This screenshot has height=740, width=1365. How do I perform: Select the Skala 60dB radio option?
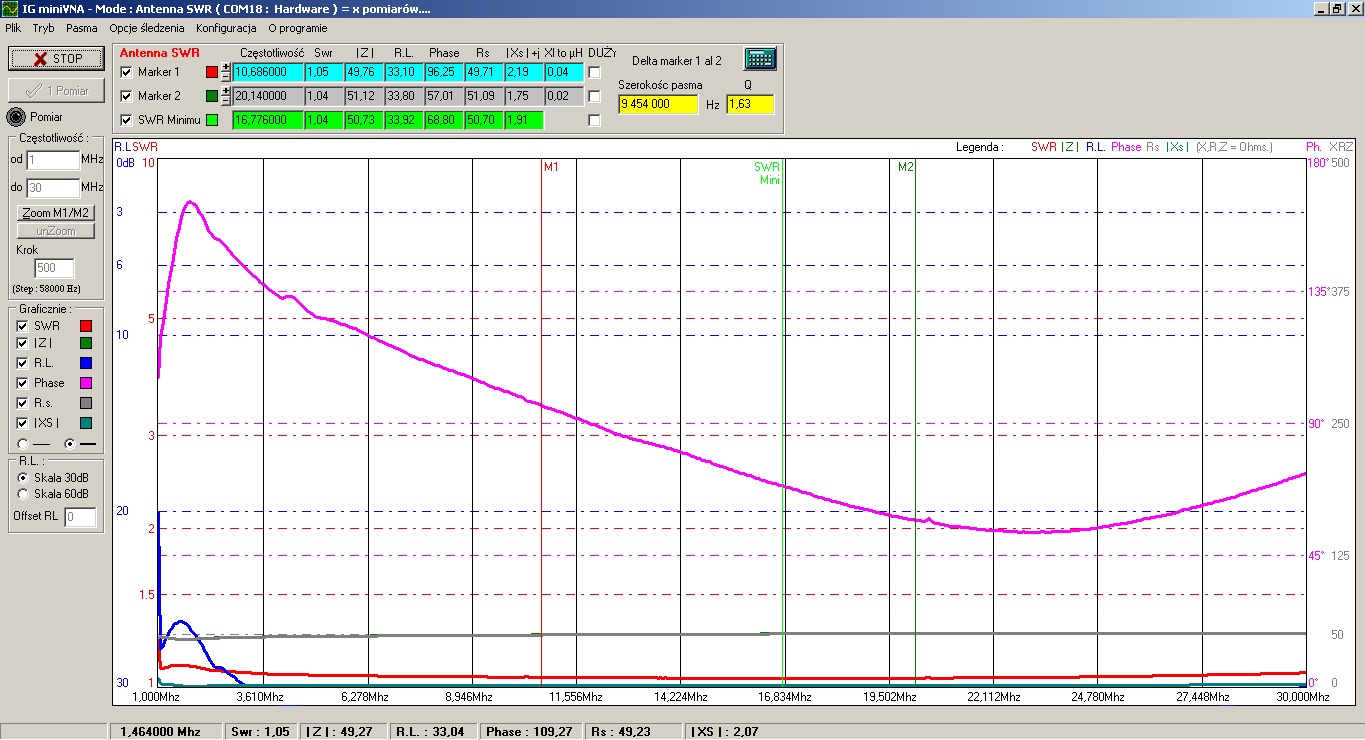pos(23,493)
